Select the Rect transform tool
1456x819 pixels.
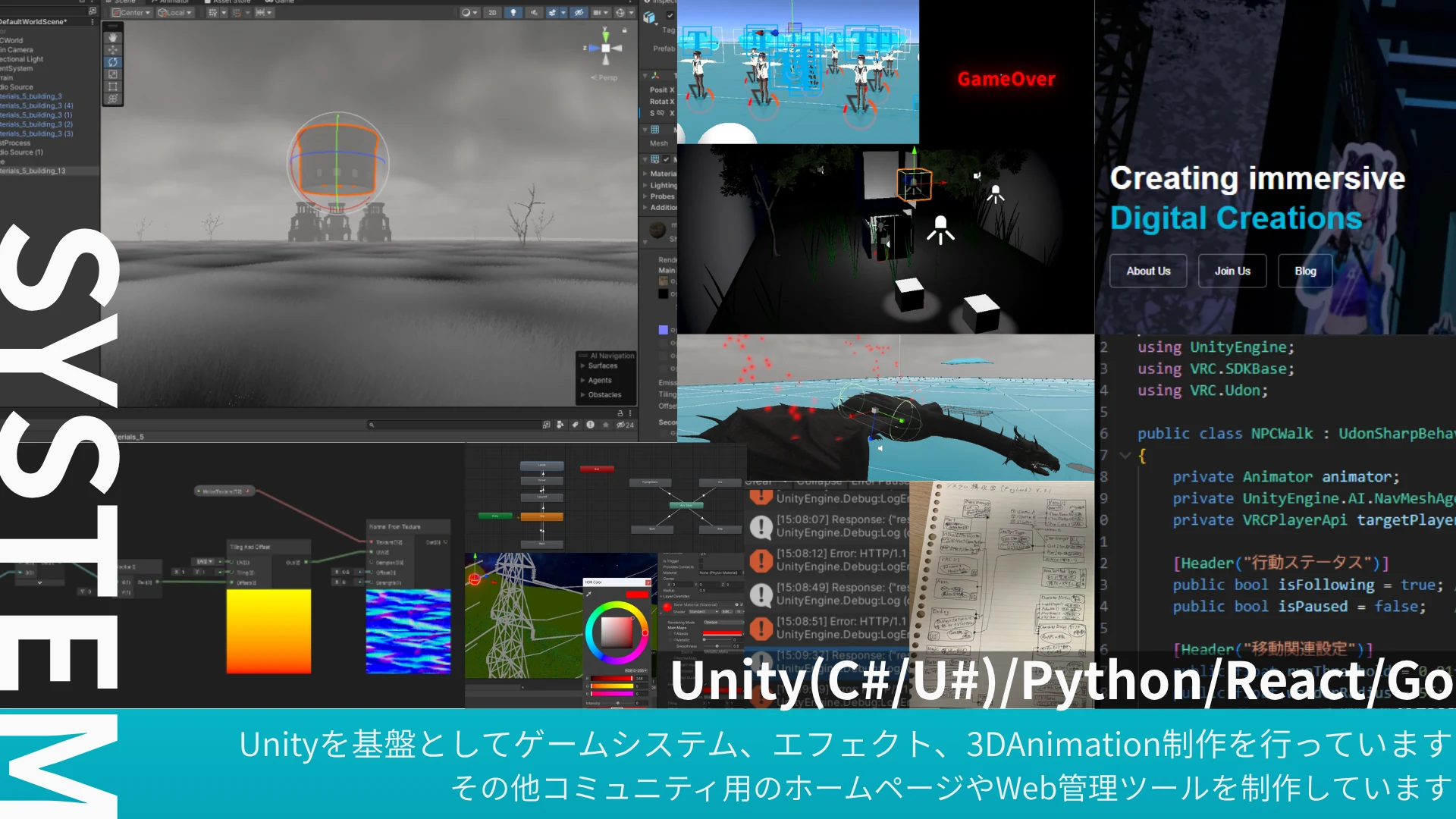pos(113,86)
